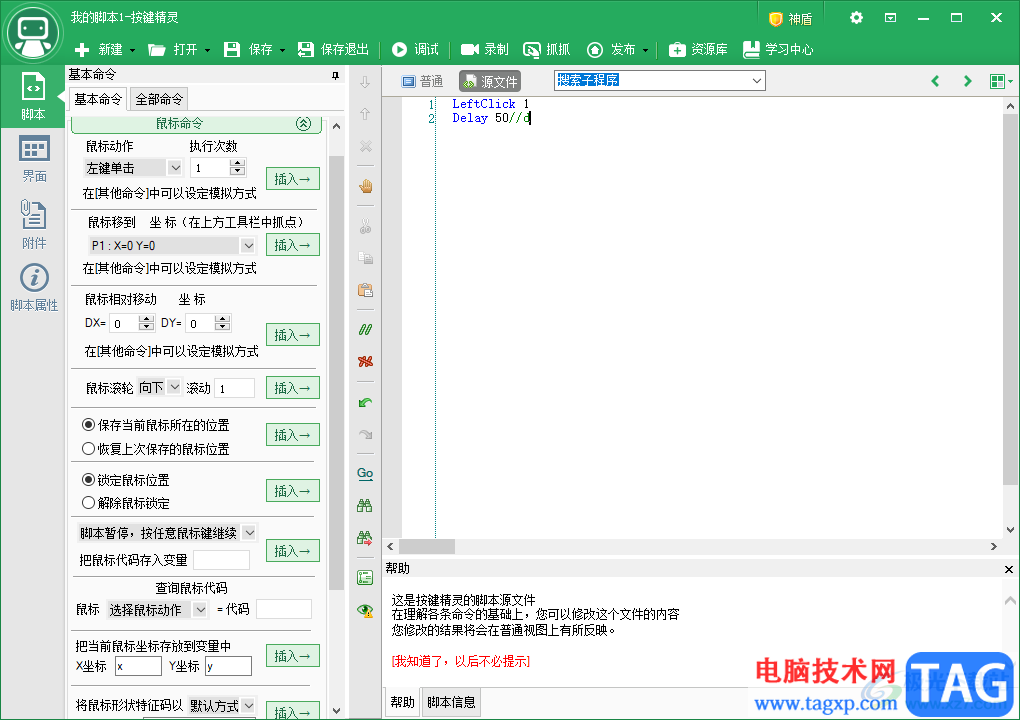Screen dimensions: 1020x720
Task: Open the 脚本属性 script properties panel
Action: [34, 287]
